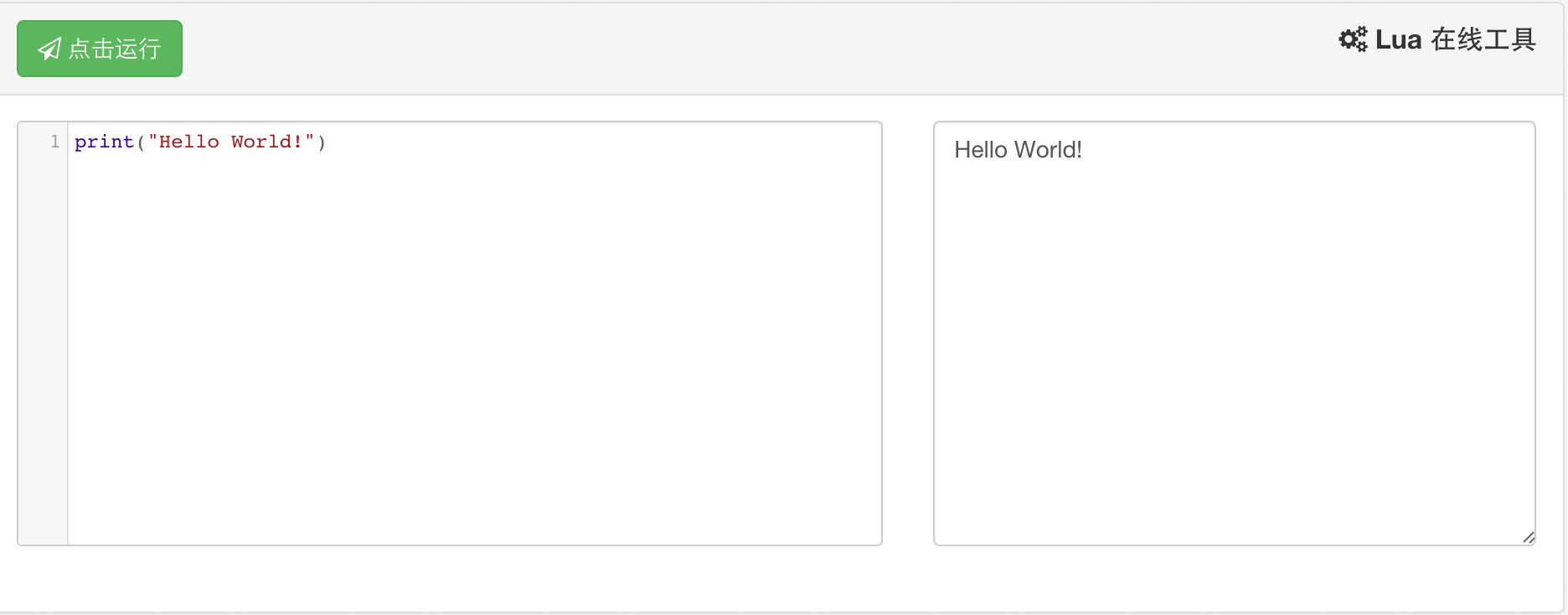Click the gears icon beside Lua title
This screenshot has height=615, width=1568.
(1352, 39)
